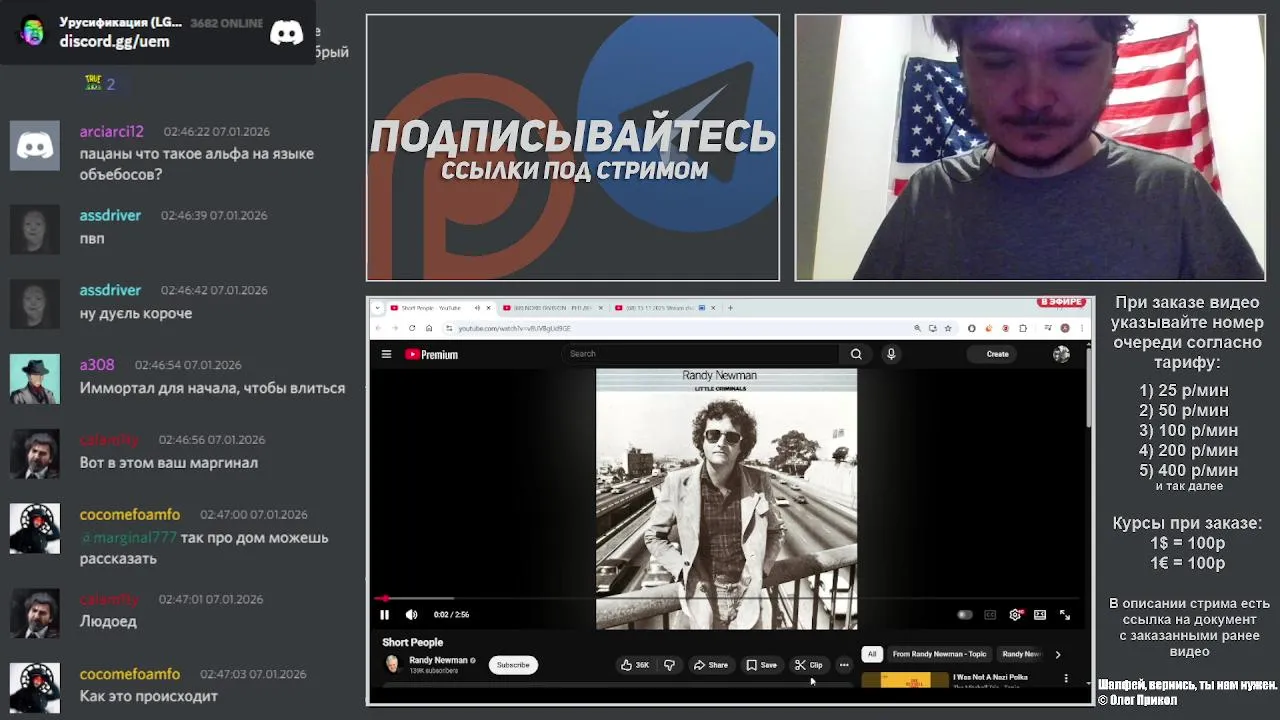Go to YouTube Premium home logo
This screenshot has height=720, width=1280.
[x=431, y=354]
